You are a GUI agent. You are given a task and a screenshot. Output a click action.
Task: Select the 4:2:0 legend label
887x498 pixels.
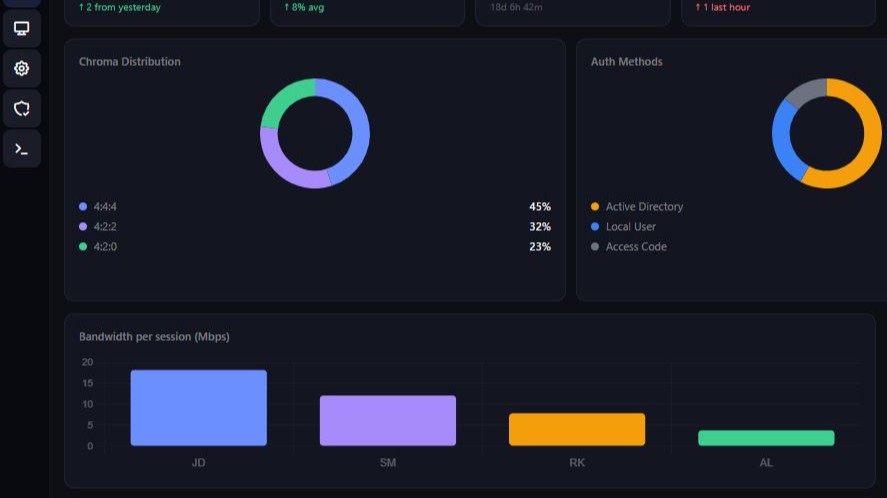(x=105, y=246)
